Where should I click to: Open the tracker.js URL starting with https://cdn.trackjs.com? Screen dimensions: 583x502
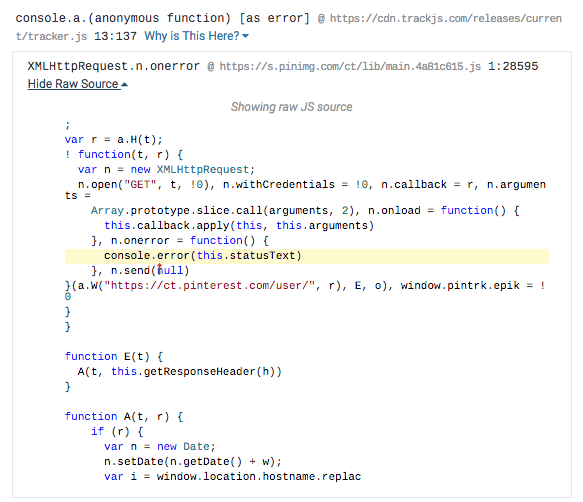point(289,27)
